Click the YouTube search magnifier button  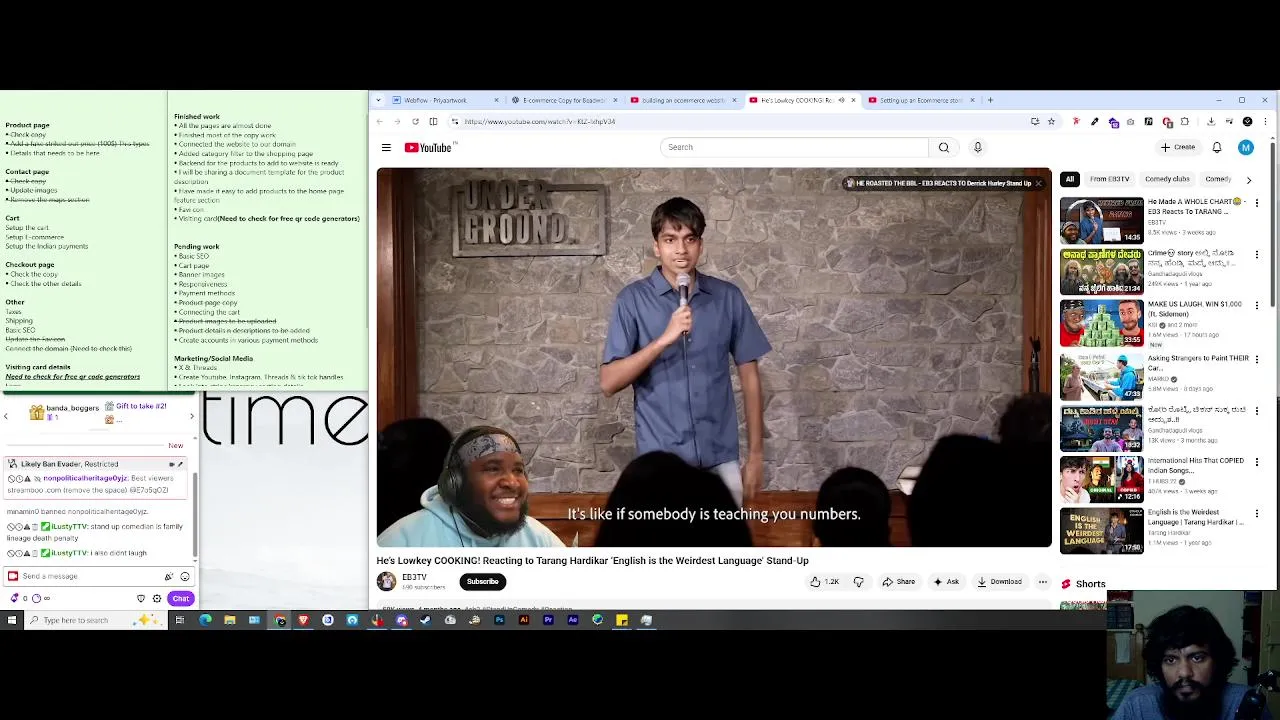click(x=943, y=147)
